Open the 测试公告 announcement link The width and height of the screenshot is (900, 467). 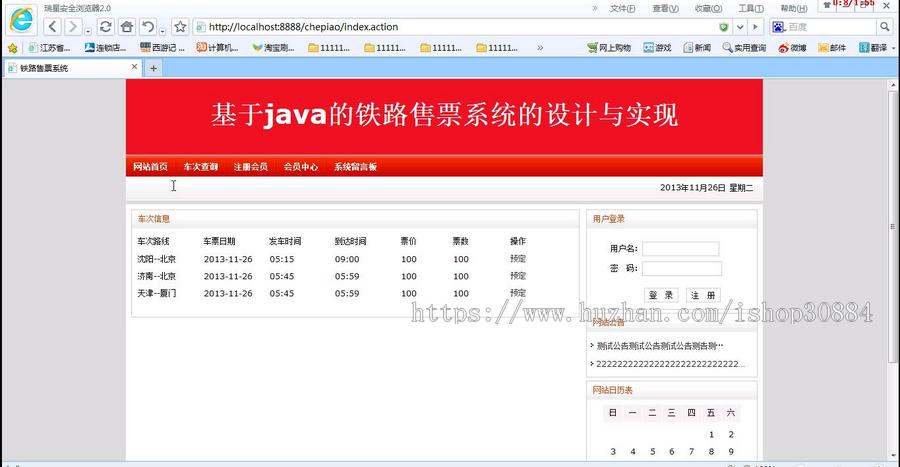(660, 346)
